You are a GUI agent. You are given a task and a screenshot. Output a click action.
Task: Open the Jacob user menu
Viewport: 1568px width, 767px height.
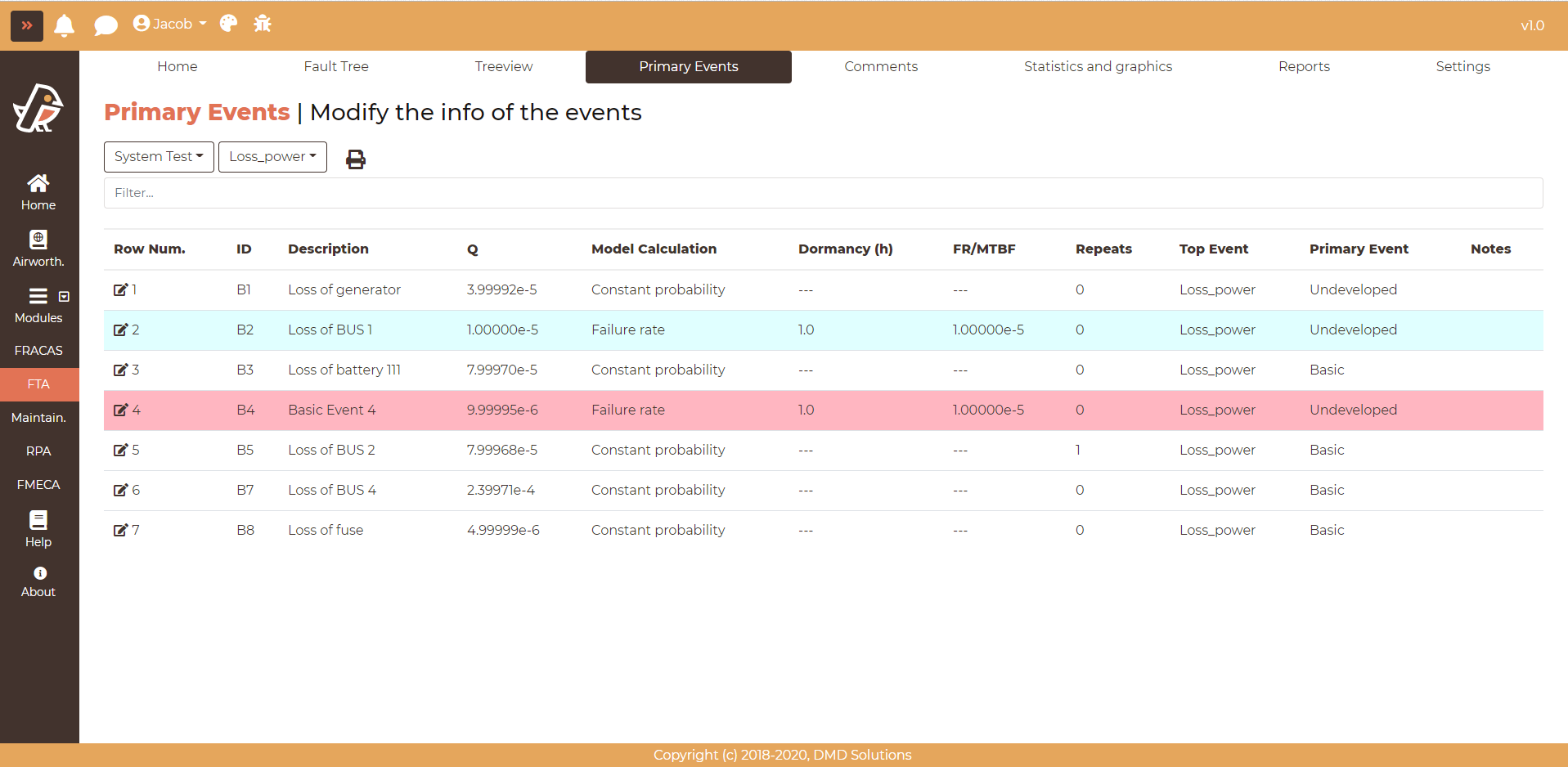[x=169, y=24]
